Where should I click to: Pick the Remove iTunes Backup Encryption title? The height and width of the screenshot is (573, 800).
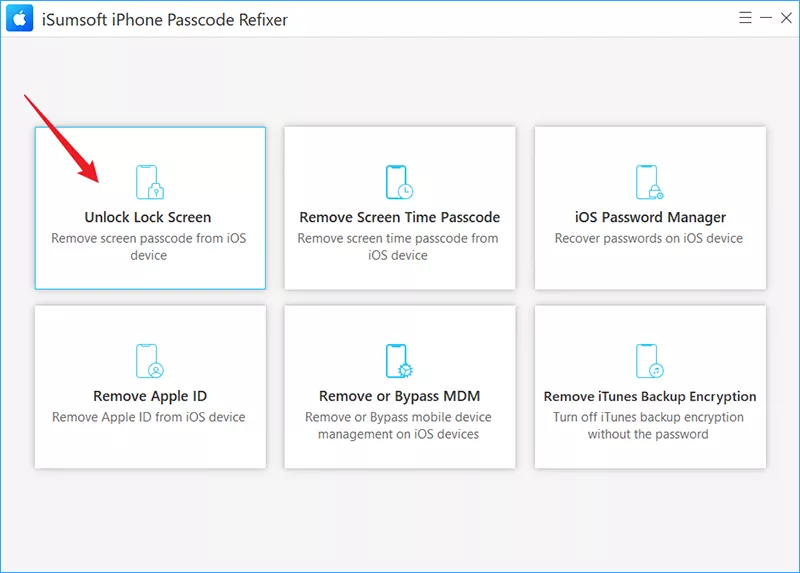pyautogui.click(x=650, y=396)
